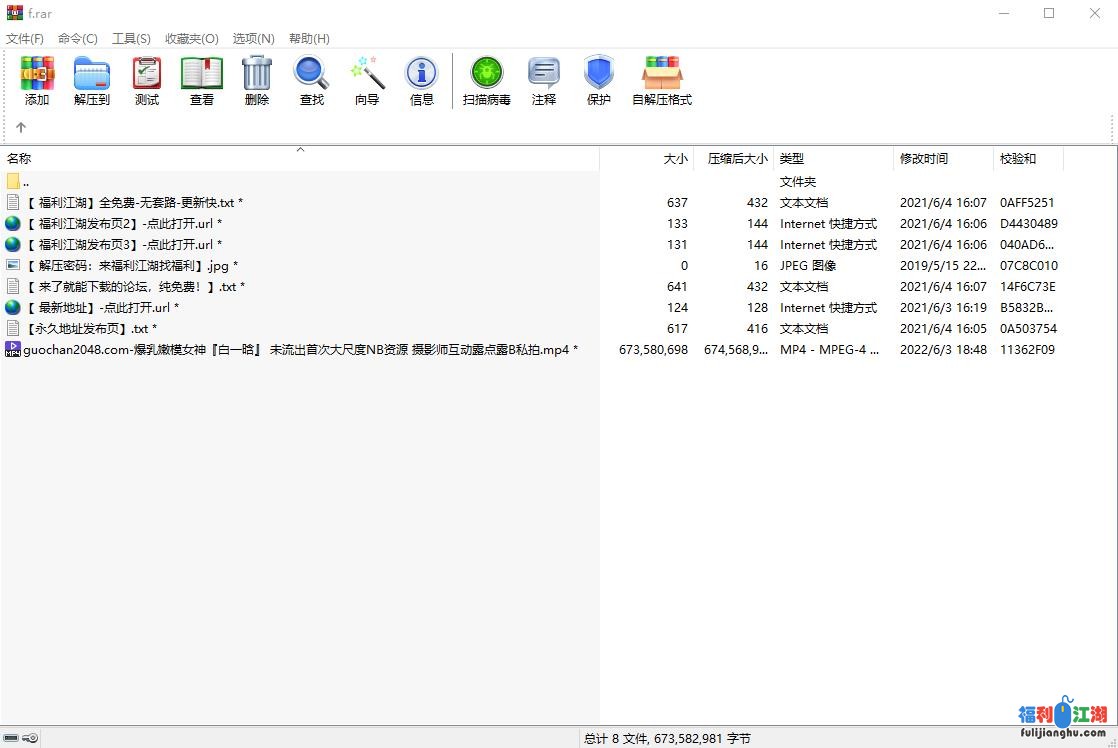Open the 查看 (View) file tool
Screen dimensions: 1118x748
point(202,80)
